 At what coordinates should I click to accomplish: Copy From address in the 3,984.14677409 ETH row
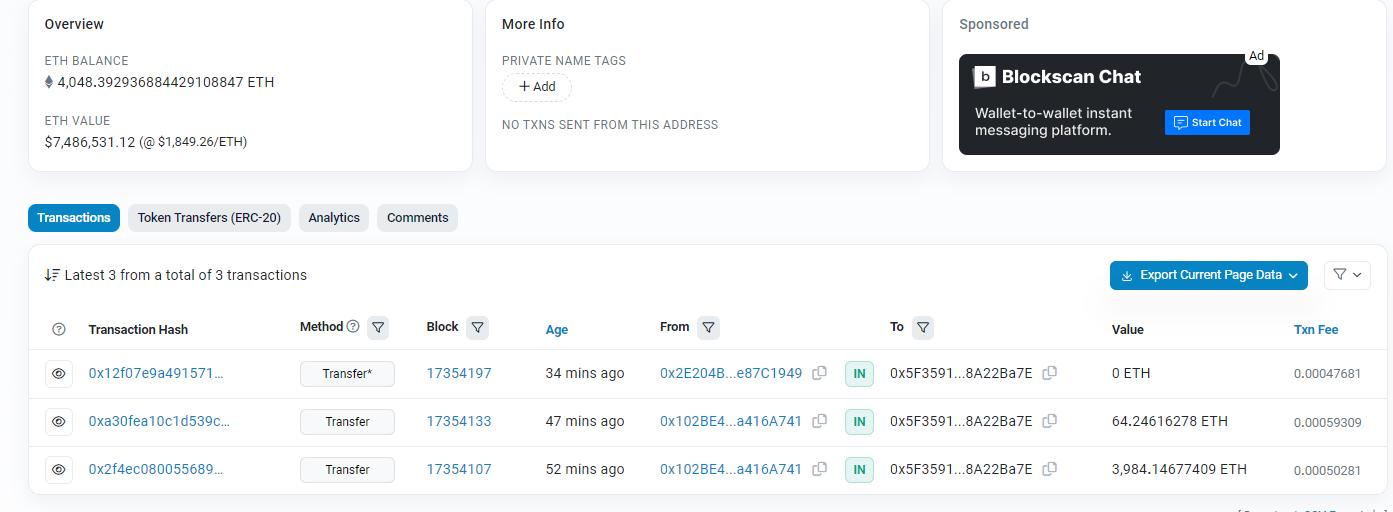pos(819,469)
